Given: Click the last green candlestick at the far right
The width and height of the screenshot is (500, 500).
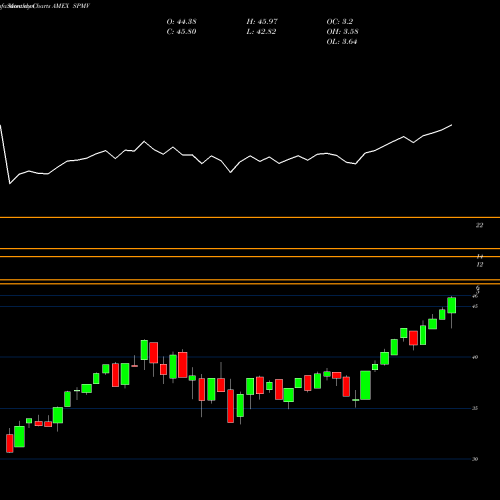Looking at the screenshot, I should tap(452, 305).
